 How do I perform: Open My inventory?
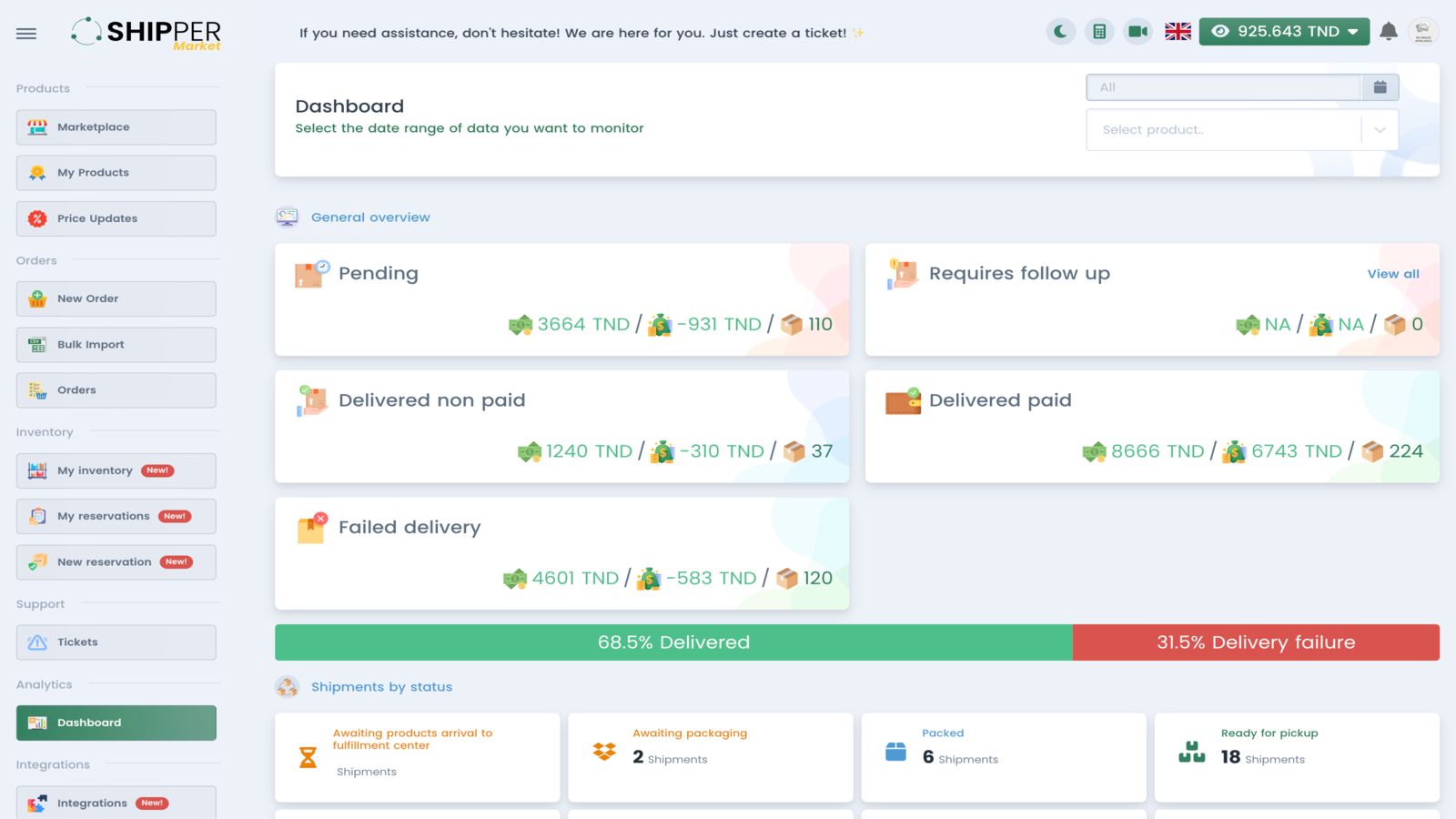tap(116, 470)
